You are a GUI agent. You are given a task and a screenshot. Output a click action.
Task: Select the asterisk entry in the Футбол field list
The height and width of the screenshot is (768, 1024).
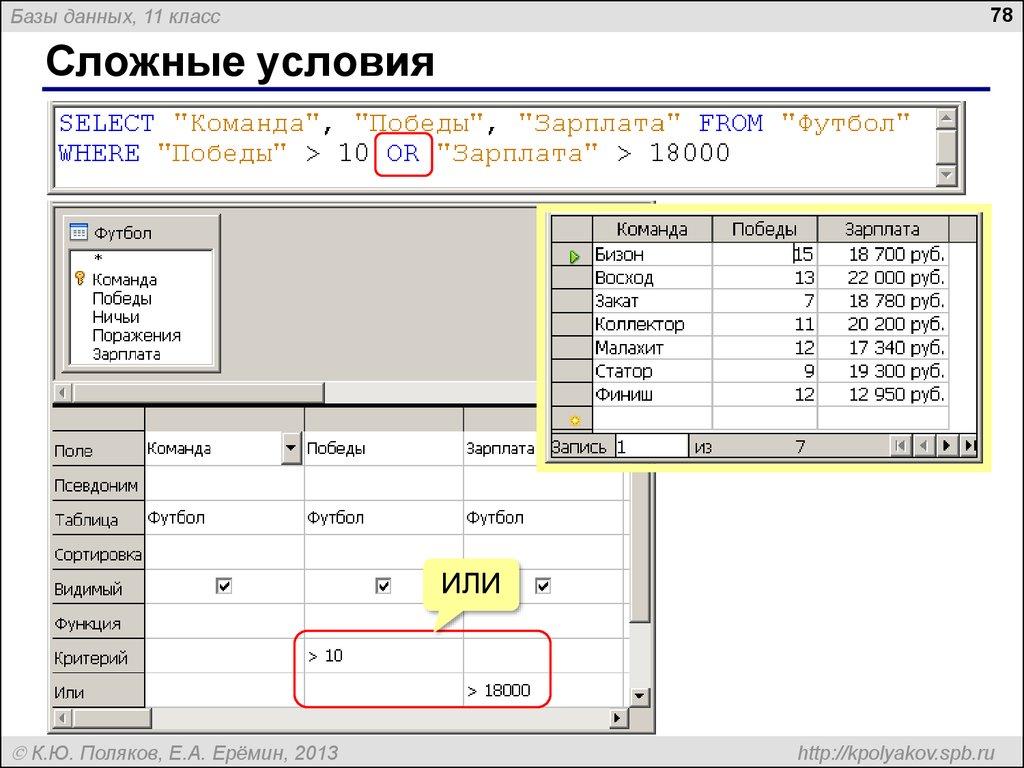coord(98,257)
